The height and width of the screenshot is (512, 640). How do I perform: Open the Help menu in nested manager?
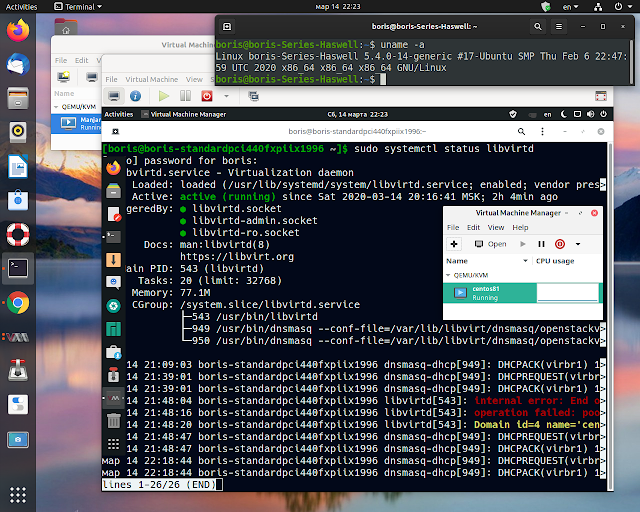click(x=520, y=227)
